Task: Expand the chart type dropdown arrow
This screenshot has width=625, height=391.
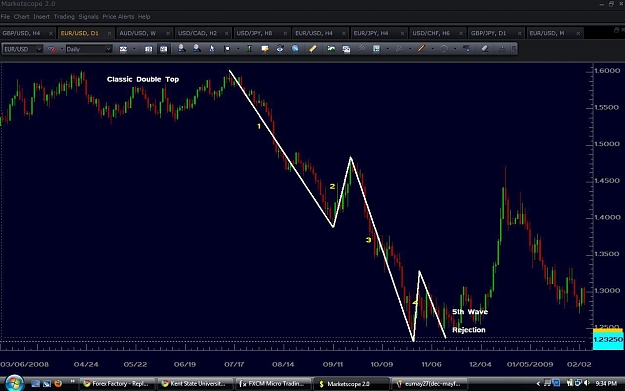Action: tap(134, 49)
